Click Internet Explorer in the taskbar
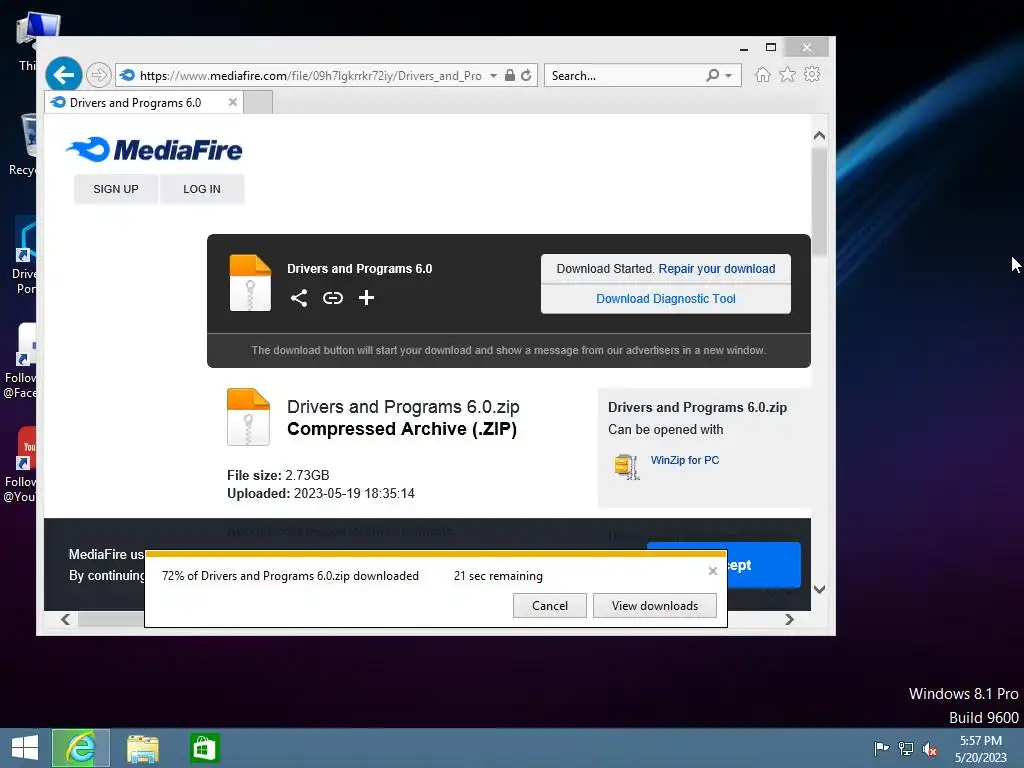The image size is (1024, 768). 81,748
